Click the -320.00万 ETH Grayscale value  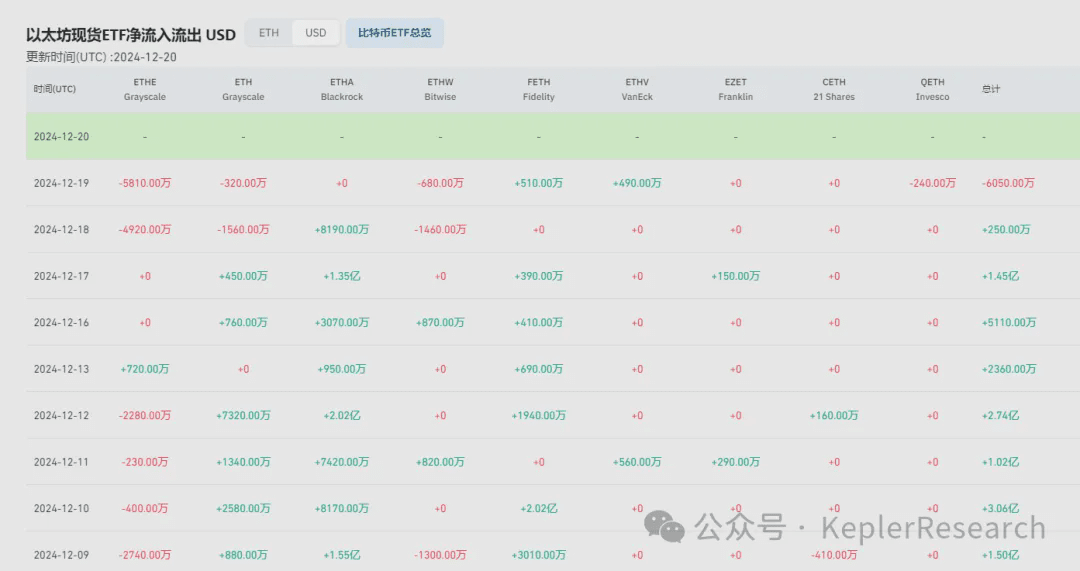[x=243, y=183]
